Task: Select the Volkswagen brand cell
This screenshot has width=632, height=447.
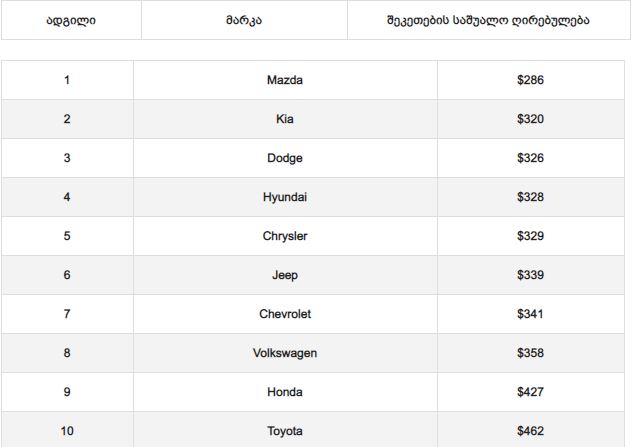Action: [x=285, y=353]
